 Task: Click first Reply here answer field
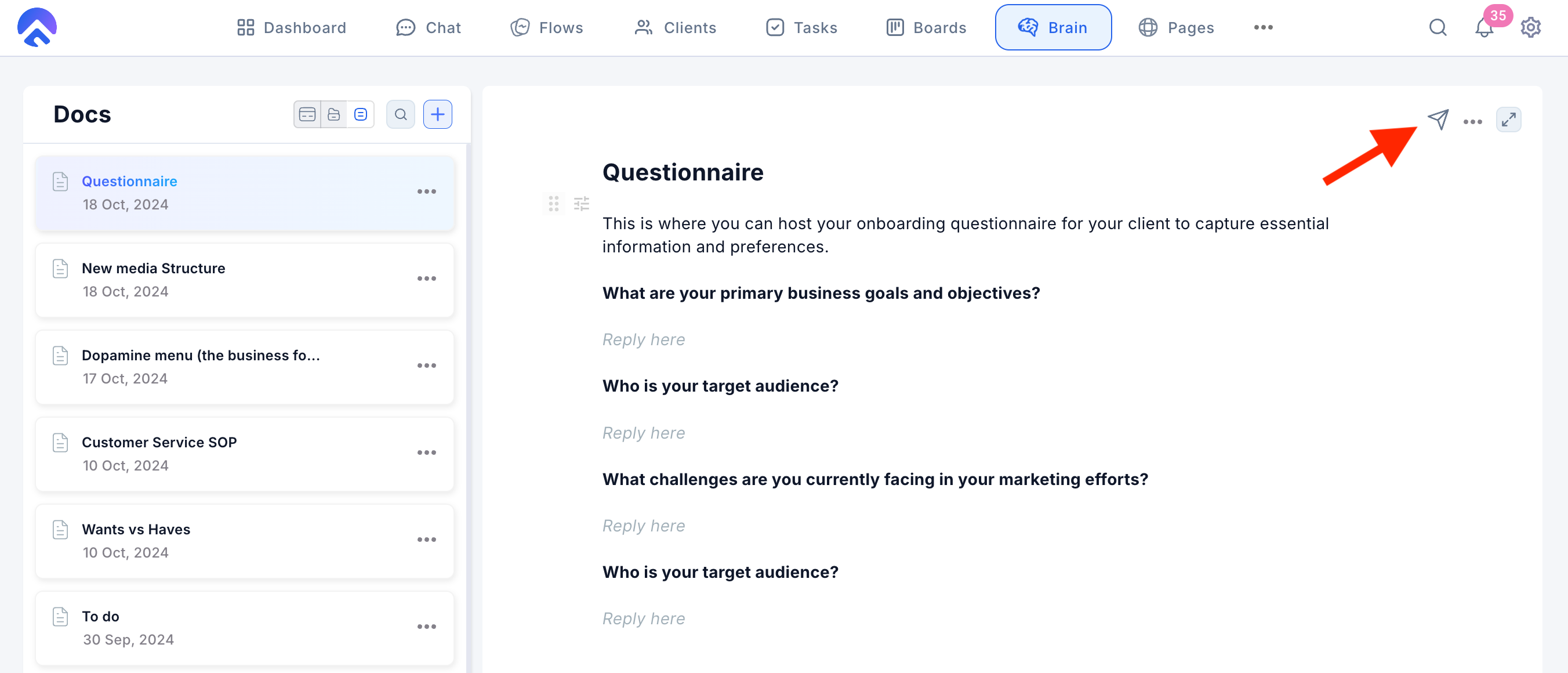[644, 339]
